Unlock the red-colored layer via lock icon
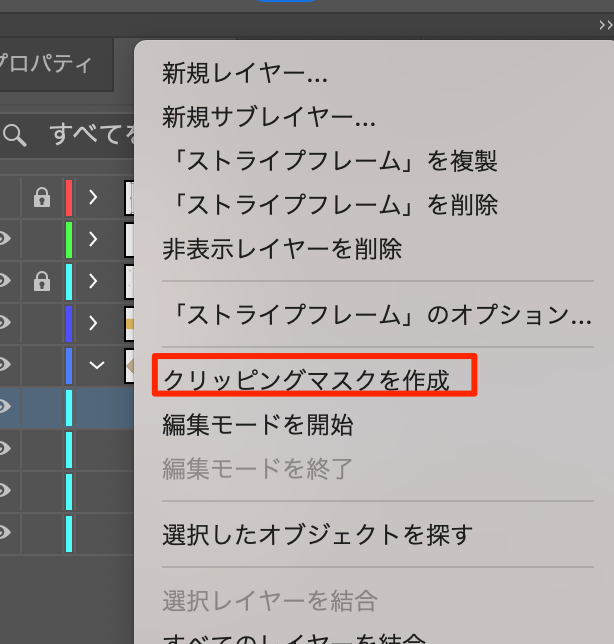614x644 pixels. (41, 198)
